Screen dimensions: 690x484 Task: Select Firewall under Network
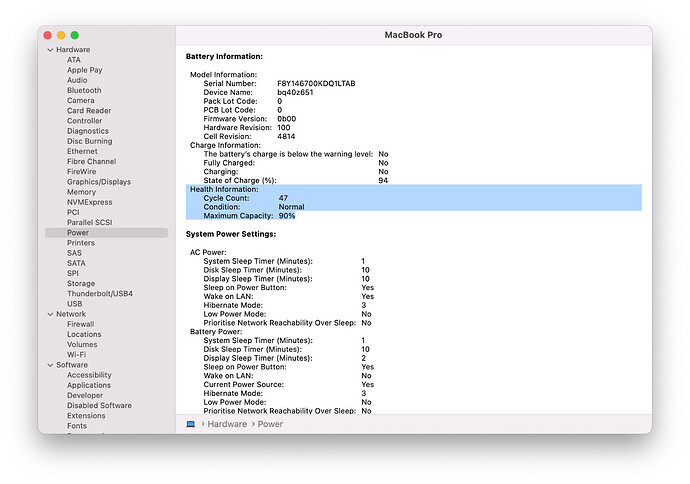[80, 324]
